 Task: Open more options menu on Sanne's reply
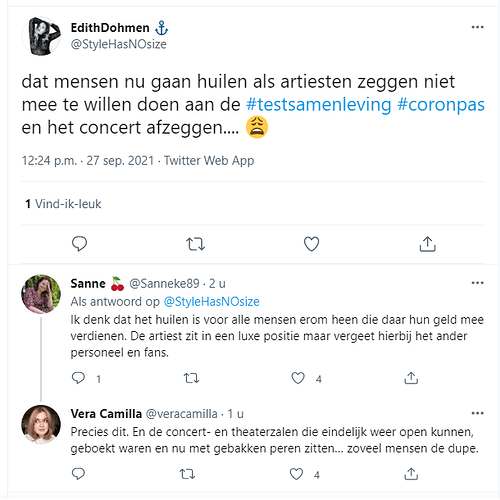point(477,283)
